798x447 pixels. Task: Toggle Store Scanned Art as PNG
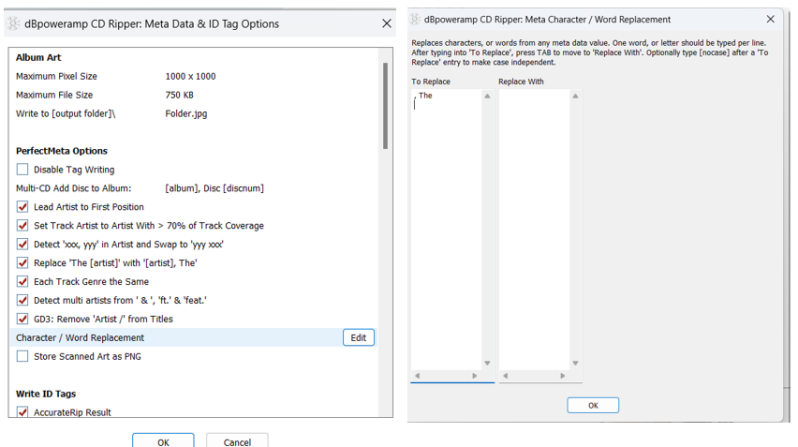[x=23, y=356]
